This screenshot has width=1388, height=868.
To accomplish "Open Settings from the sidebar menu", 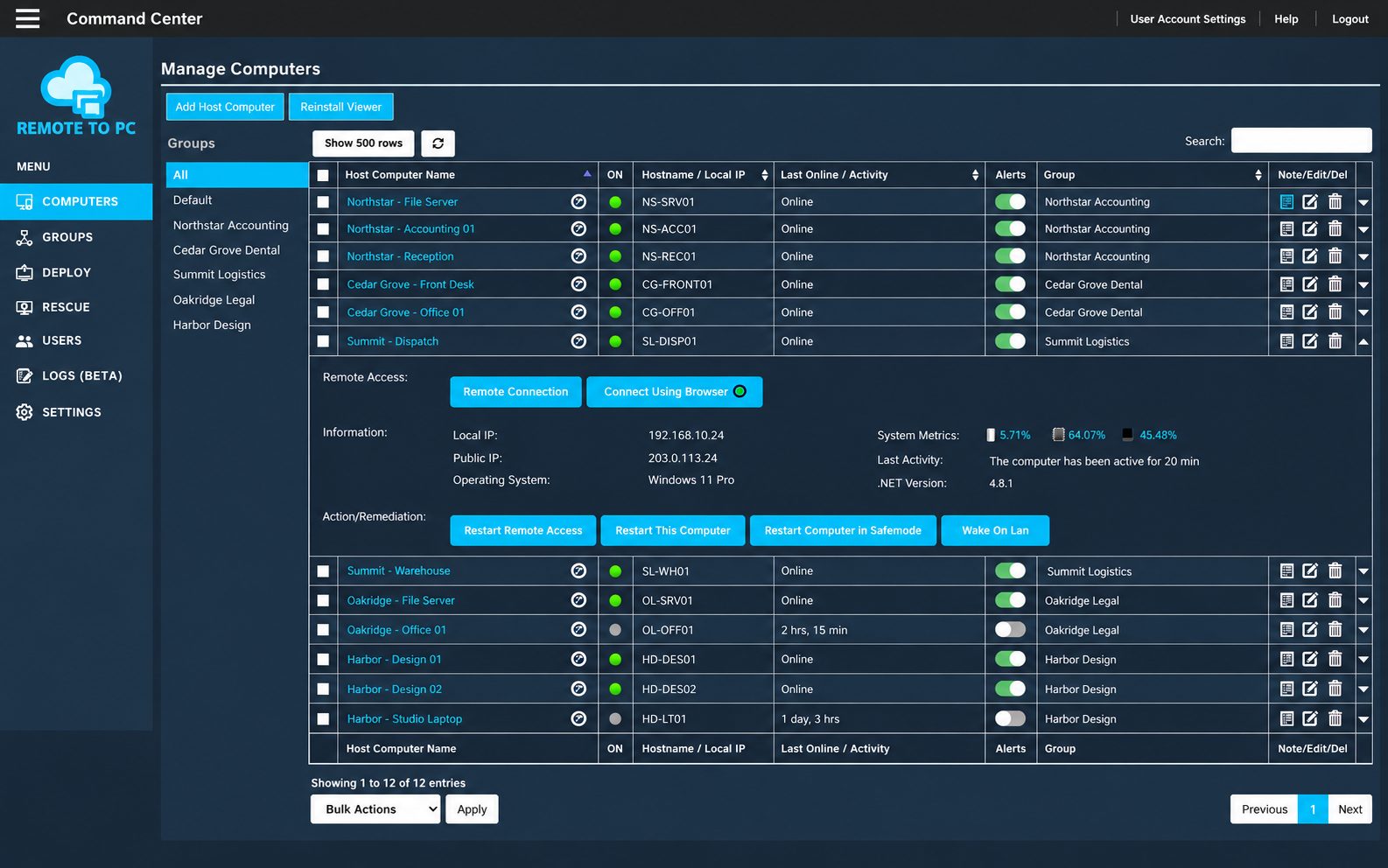I will pyautogui.click(x=76, y=412).
